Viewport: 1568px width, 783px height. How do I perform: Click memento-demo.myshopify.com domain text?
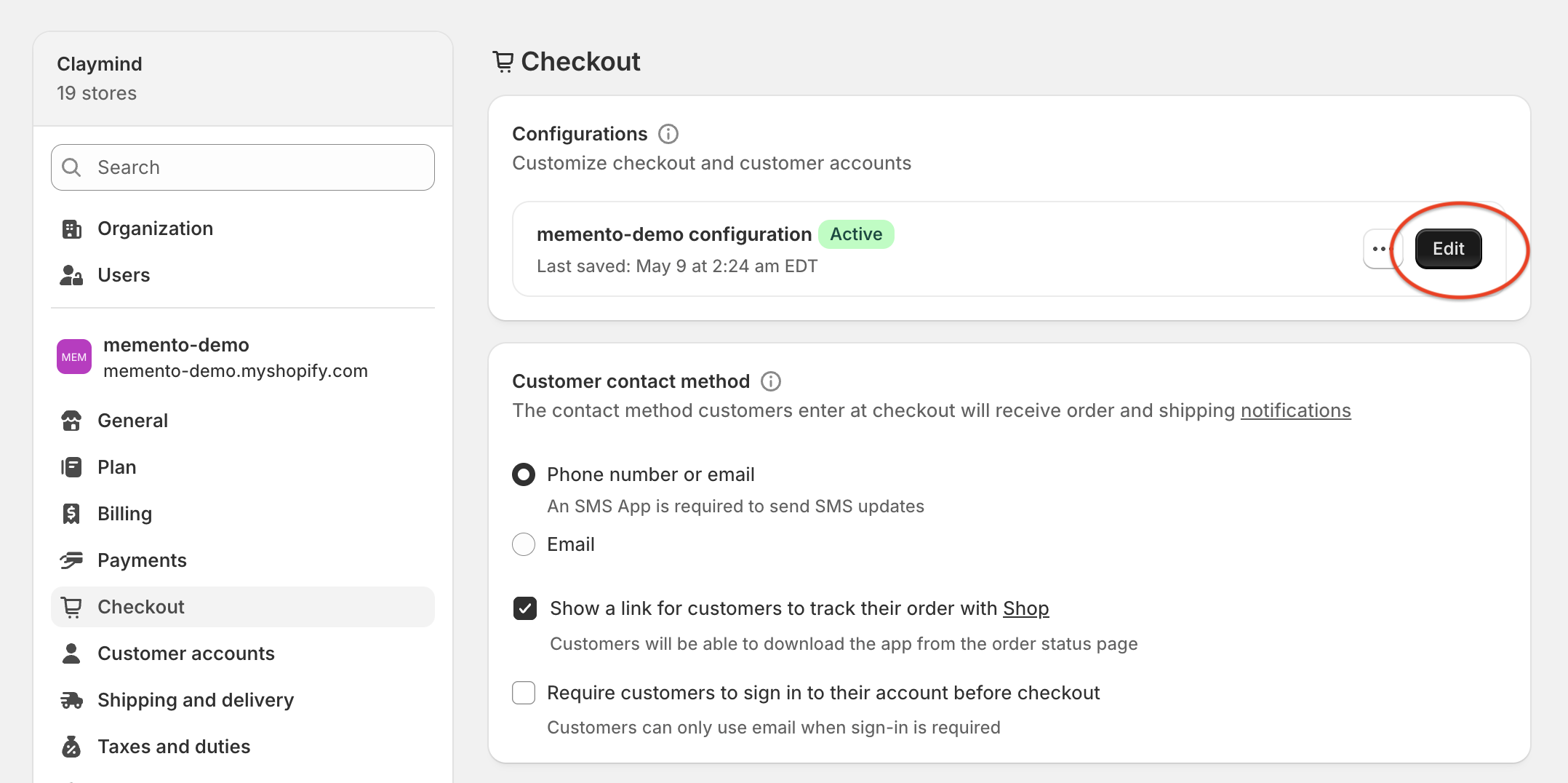[x=236, y=372]
